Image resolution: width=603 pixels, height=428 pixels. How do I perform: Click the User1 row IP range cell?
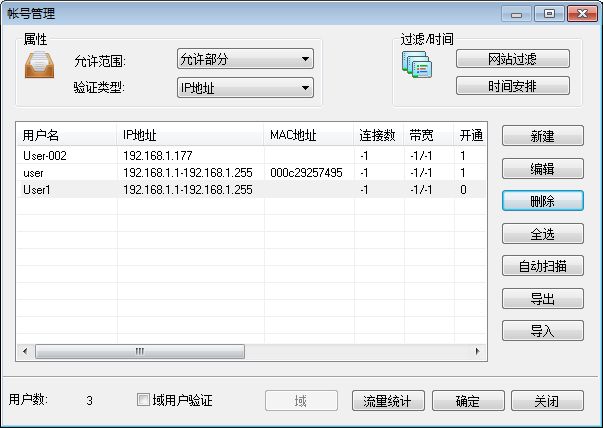click(188, 190)
